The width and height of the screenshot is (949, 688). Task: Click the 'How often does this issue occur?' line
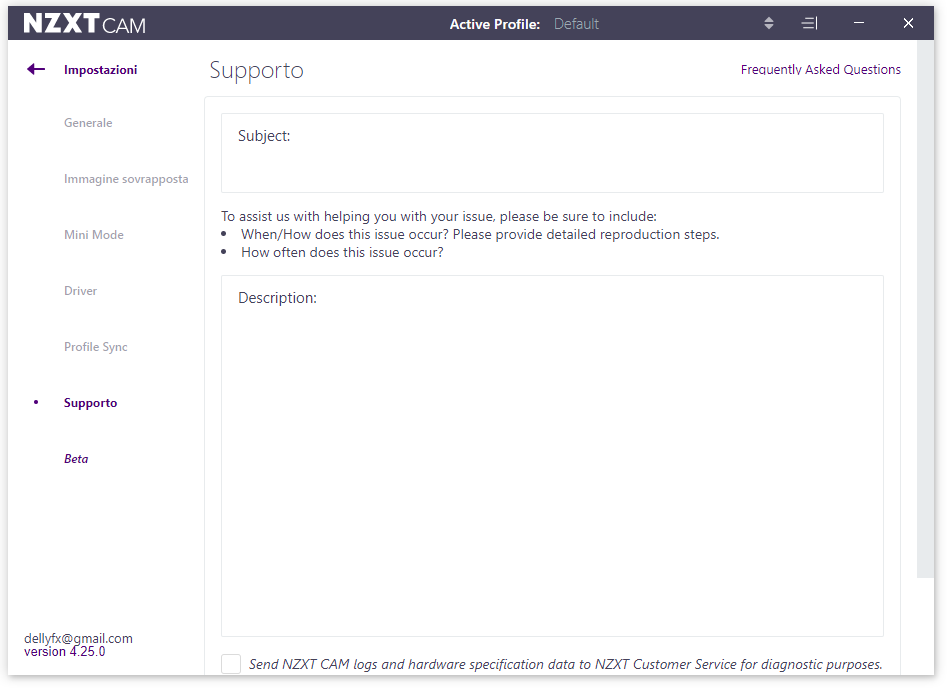[342, 252]
